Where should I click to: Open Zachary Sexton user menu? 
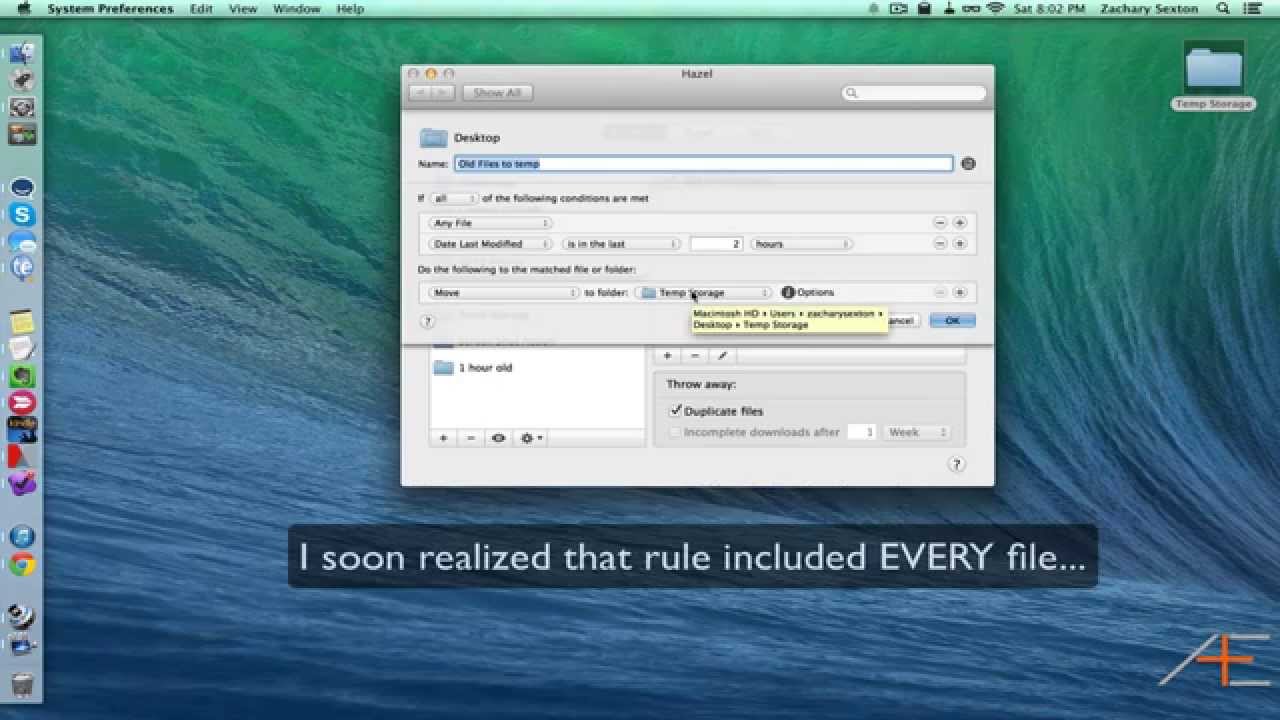pyautogui.click(x=1149, y=9)
